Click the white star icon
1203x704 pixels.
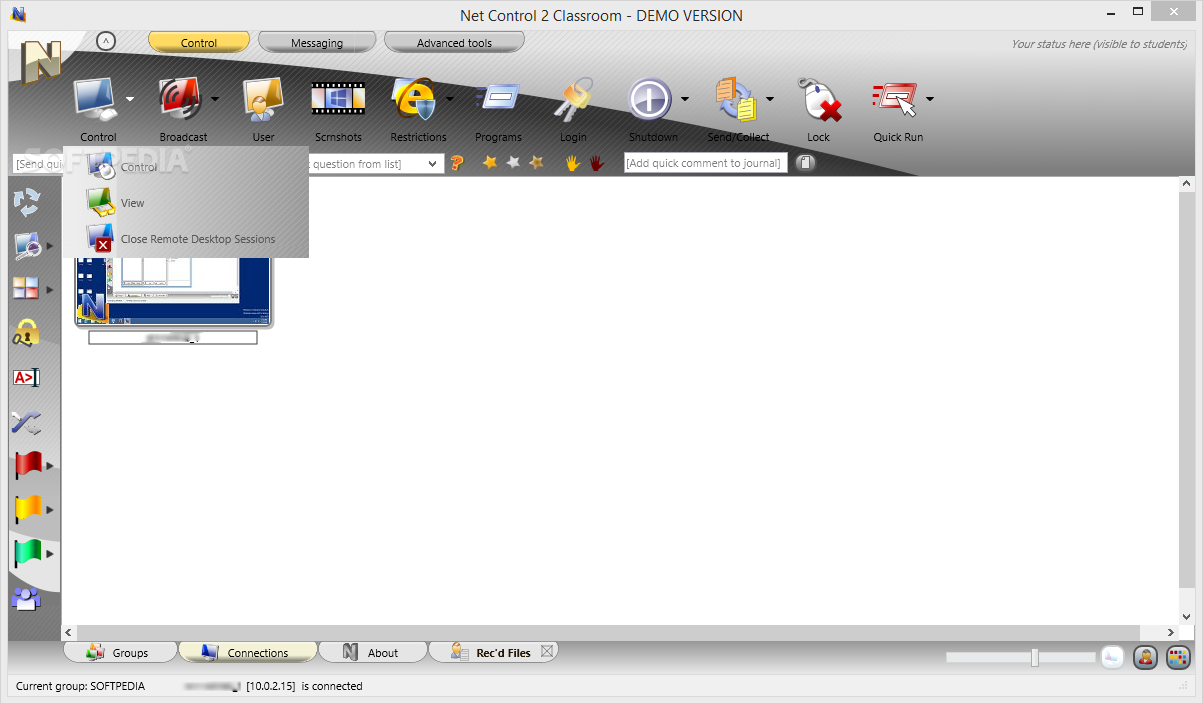coord(513,162)
